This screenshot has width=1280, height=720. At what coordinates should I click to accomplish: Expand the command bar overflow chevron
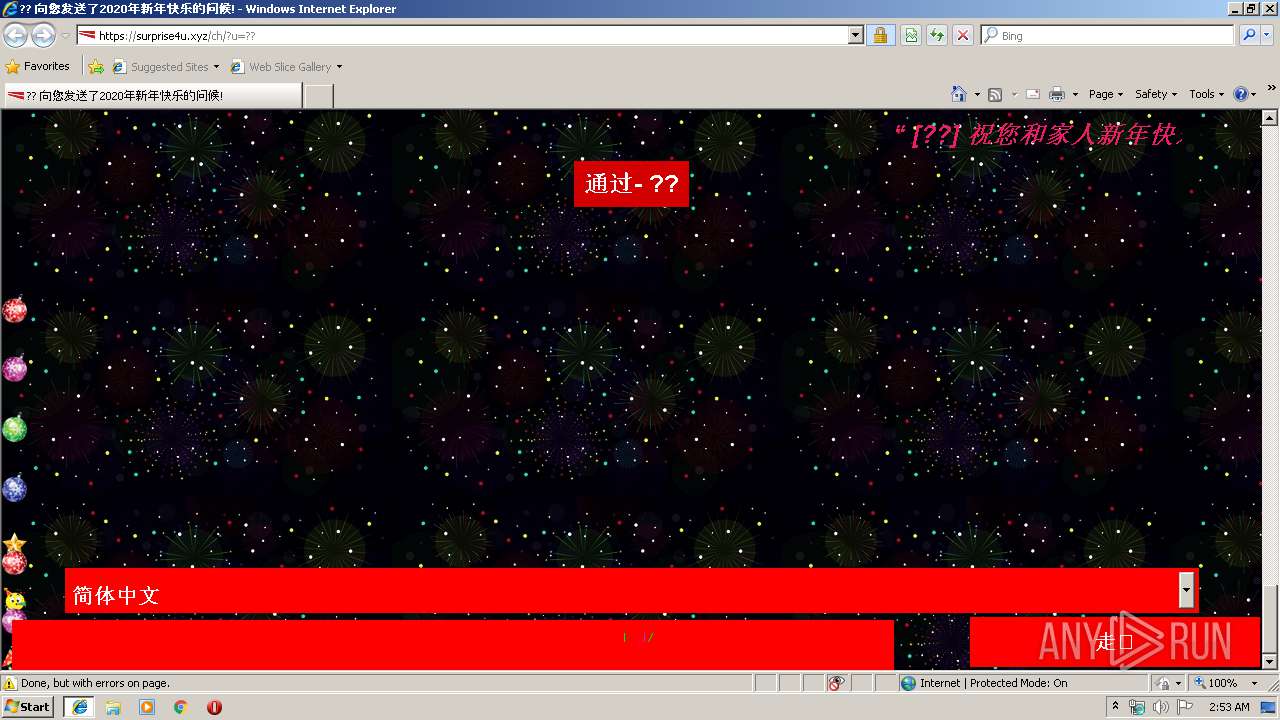pyautogui.click(x=1272, y=88)
